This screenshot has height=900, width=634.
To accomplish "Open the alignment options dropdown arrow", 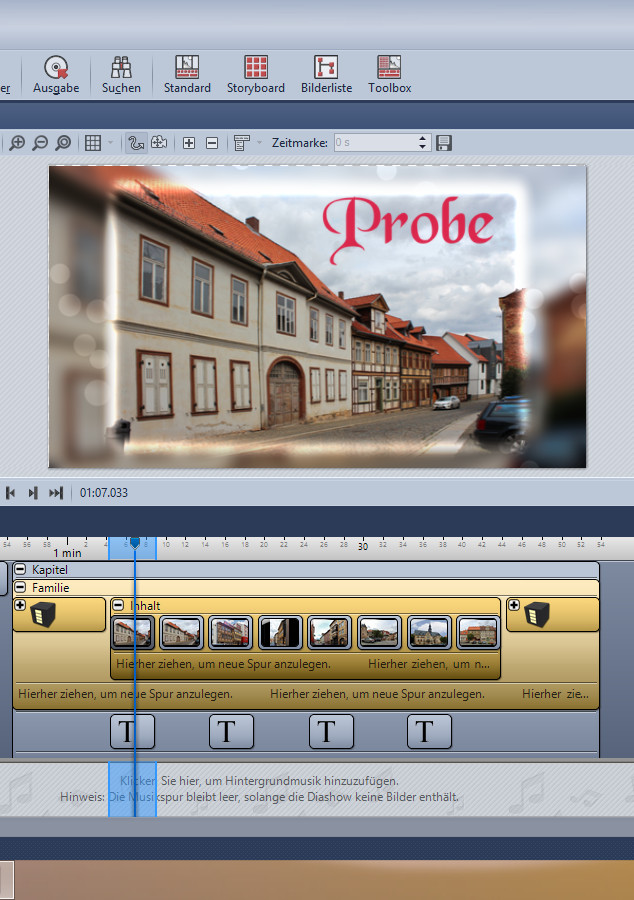I will pyautogui.click(x=259, y=143).
